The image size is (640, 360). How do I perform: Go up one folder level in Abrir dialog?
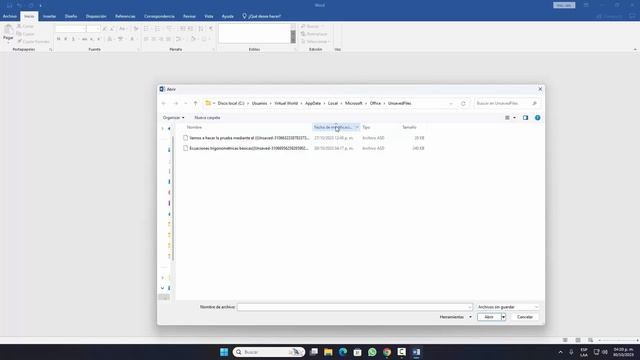click(x=196, y=104)
